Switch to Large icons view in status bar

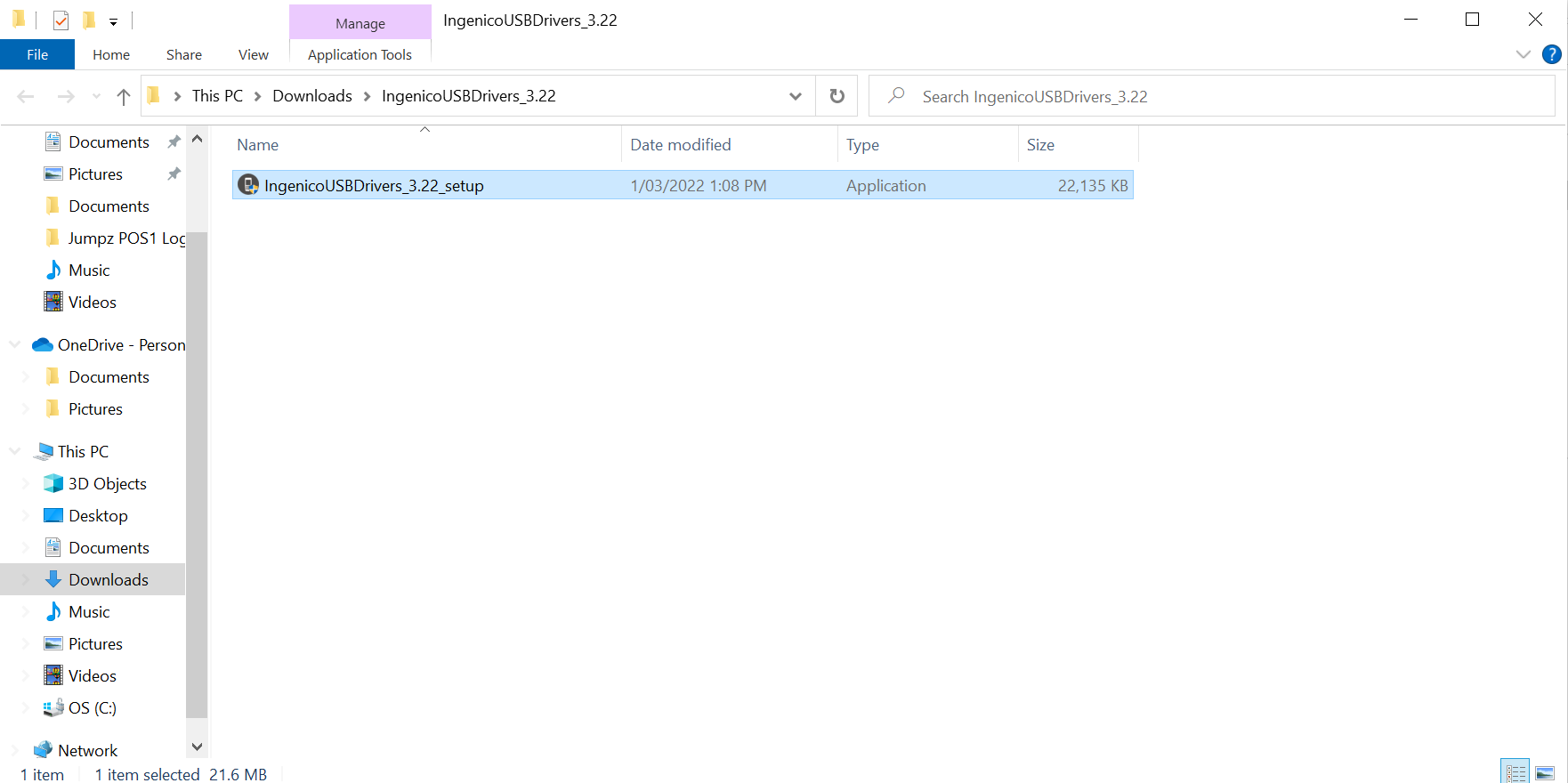(1545, 772)
